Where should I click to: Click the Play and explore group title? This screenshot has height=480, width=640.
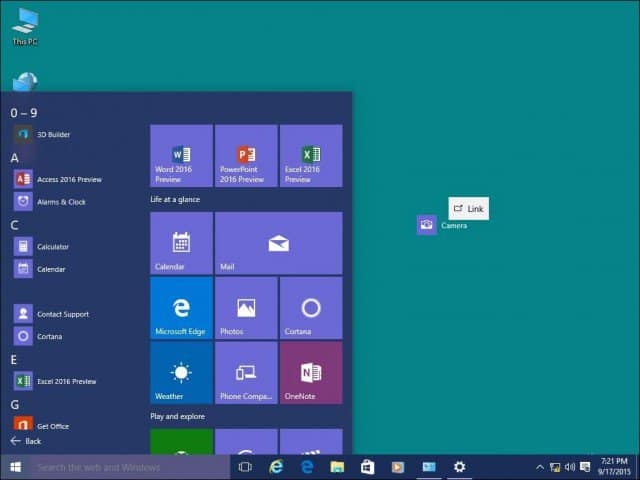(178, 416)
